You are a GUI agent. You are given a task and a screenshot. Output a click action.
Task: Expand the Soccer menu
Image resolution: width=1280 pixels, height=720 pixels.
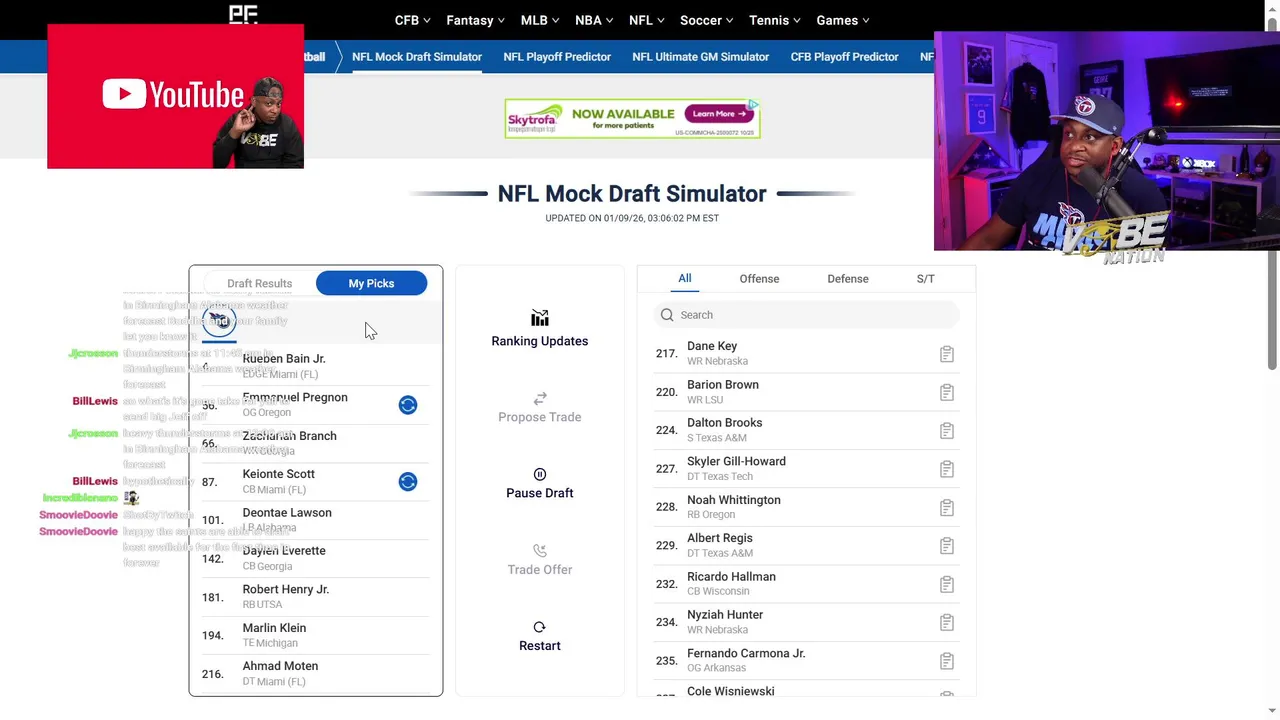tap(707, 20)
